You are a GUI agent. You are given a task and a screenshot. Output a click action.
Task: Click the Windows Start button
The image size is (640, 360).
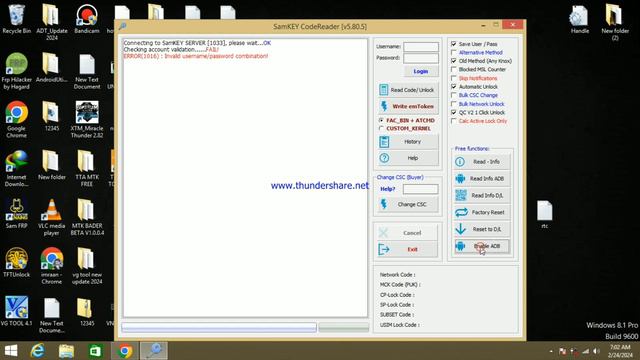(x=11, y=351)
